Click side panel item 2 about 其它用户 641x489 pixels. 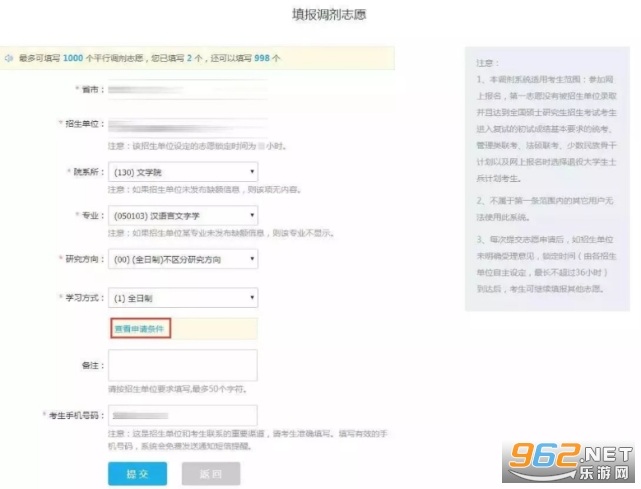click(x=545, y=209)
